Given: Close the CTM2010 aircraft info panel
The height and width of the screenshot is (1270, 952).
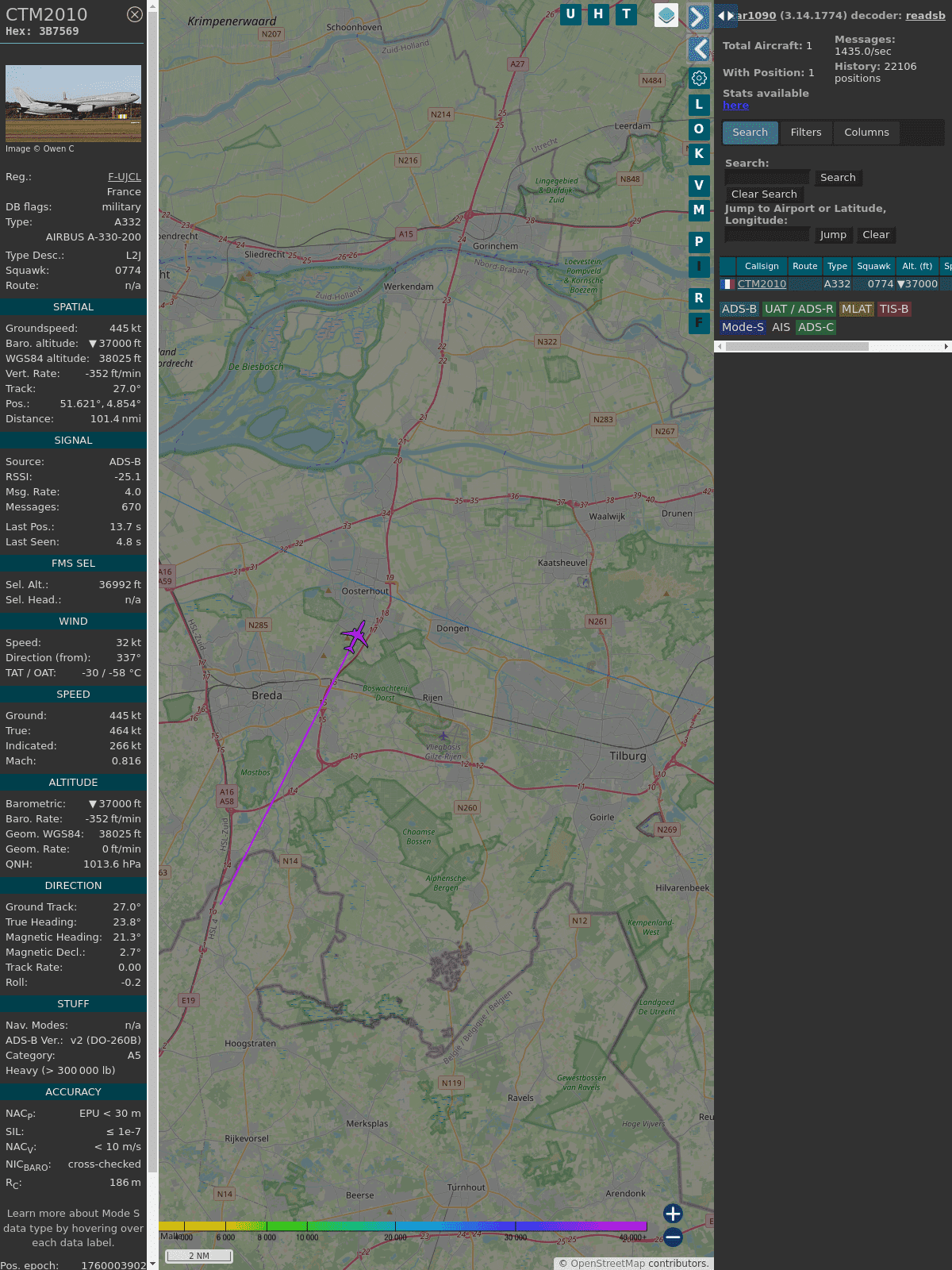Looking at the screenshot, I should click(x=135, y=14).
